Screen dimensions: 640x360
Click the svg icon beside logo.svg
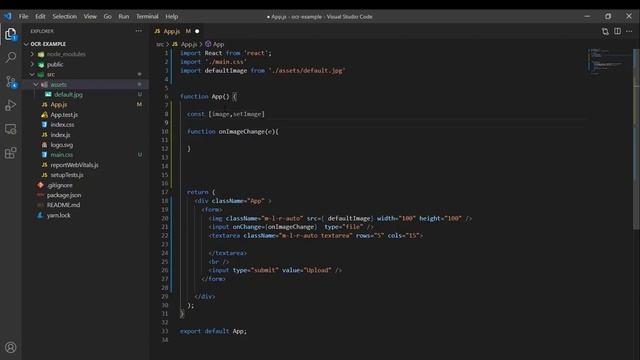point(44,145)
